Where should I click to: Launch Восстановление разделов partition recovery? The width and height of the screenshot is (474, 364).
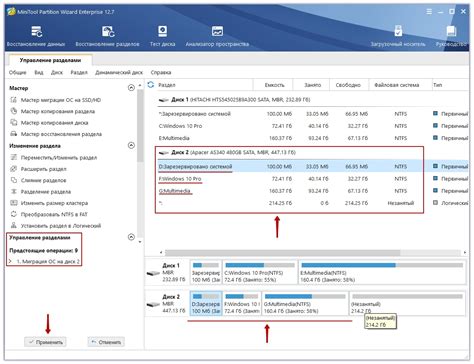(x=107, y=36)
